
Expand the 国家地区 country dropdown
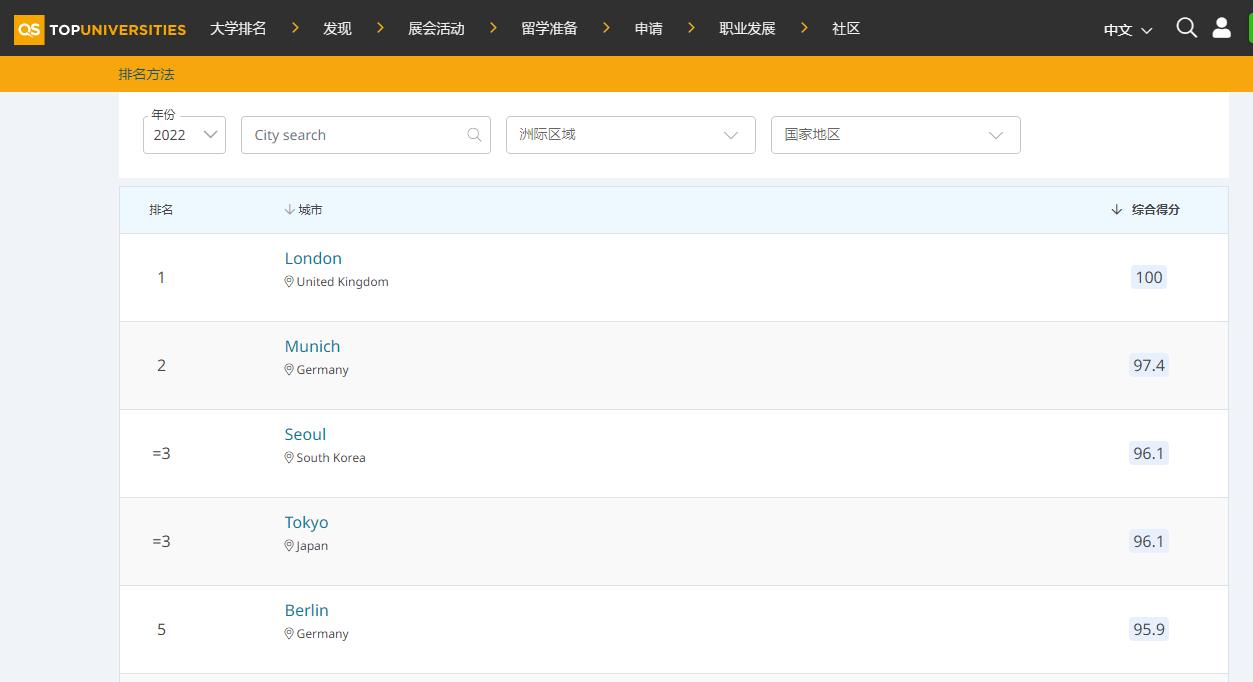(x=895, y=135)
